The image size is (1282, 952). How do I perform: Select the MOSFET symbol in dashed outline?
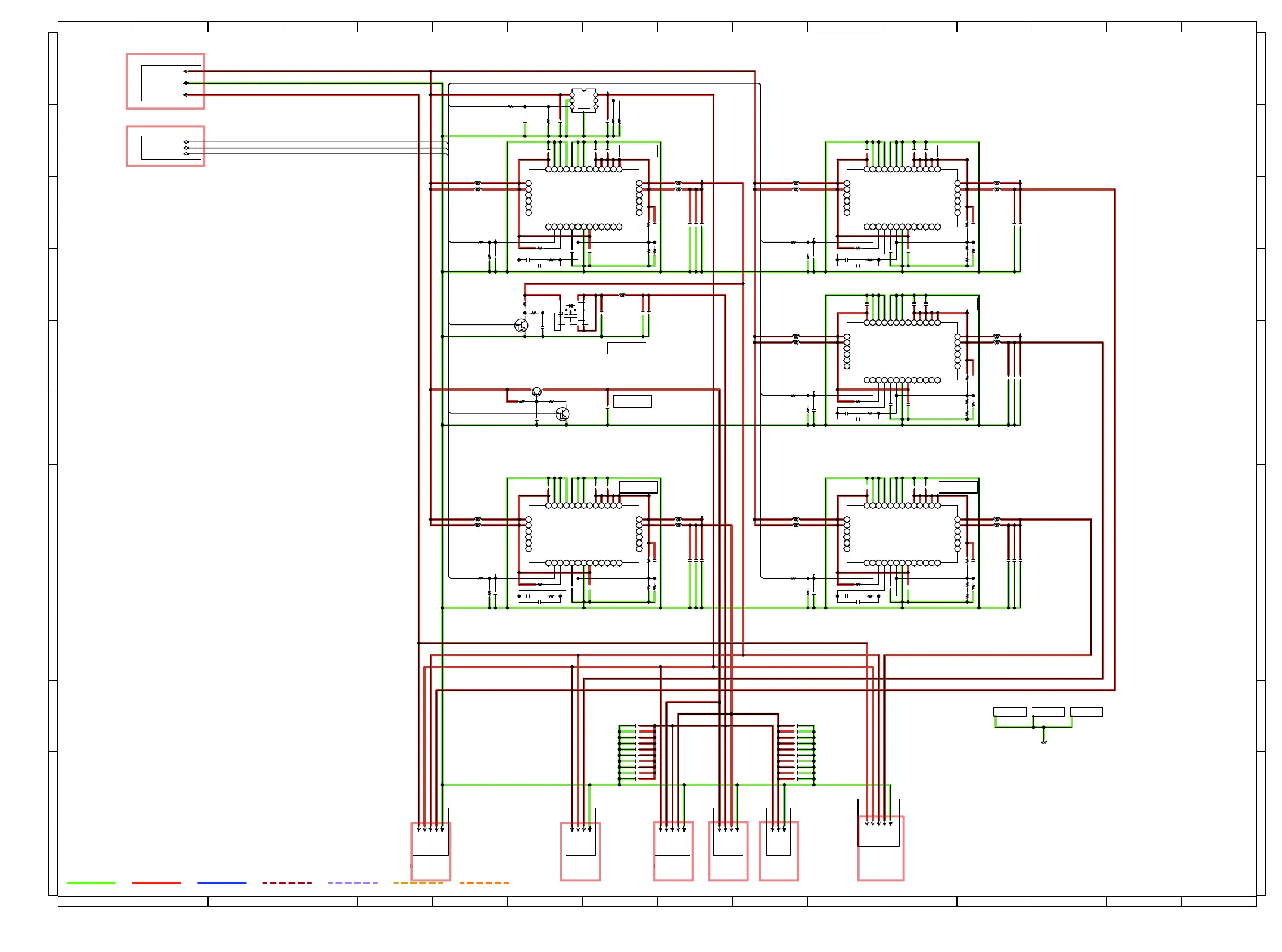(571, 314)
